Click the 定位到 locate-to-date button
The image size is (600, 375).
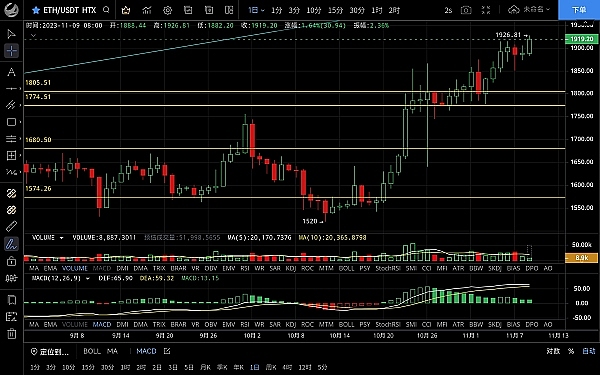click(x=50, y=351)
